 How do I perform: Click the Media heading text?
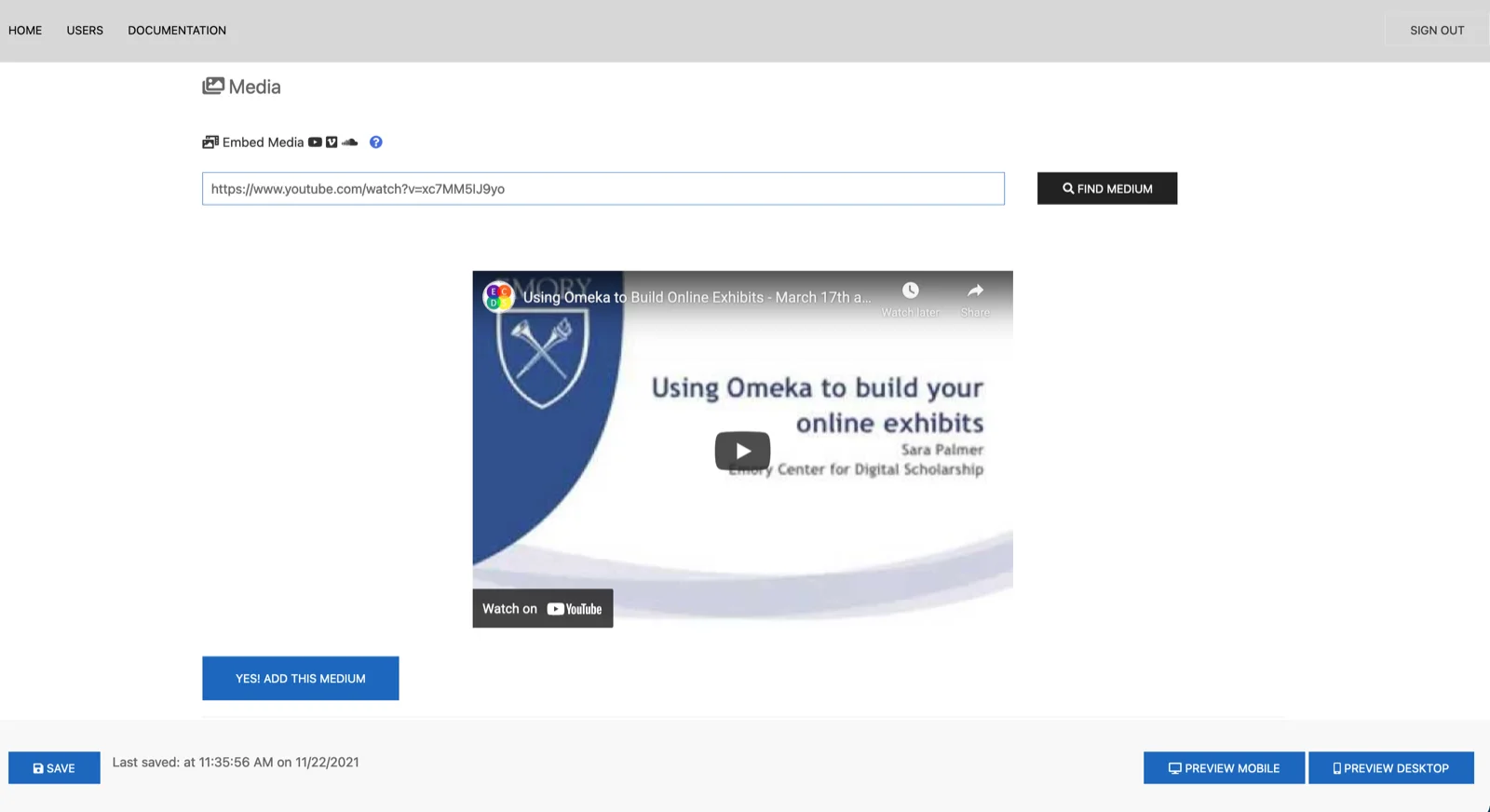coord(254,87)
